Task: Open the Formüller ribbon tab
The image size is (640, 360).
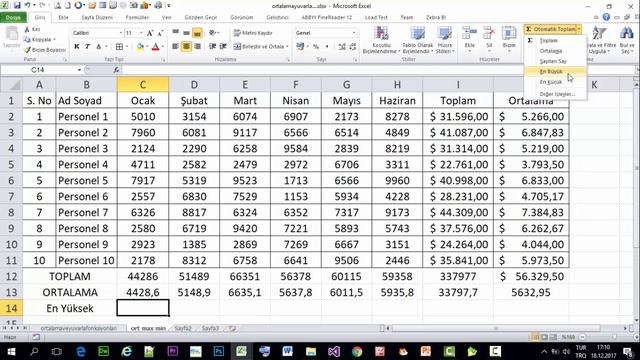Action: tap(137, 18)
